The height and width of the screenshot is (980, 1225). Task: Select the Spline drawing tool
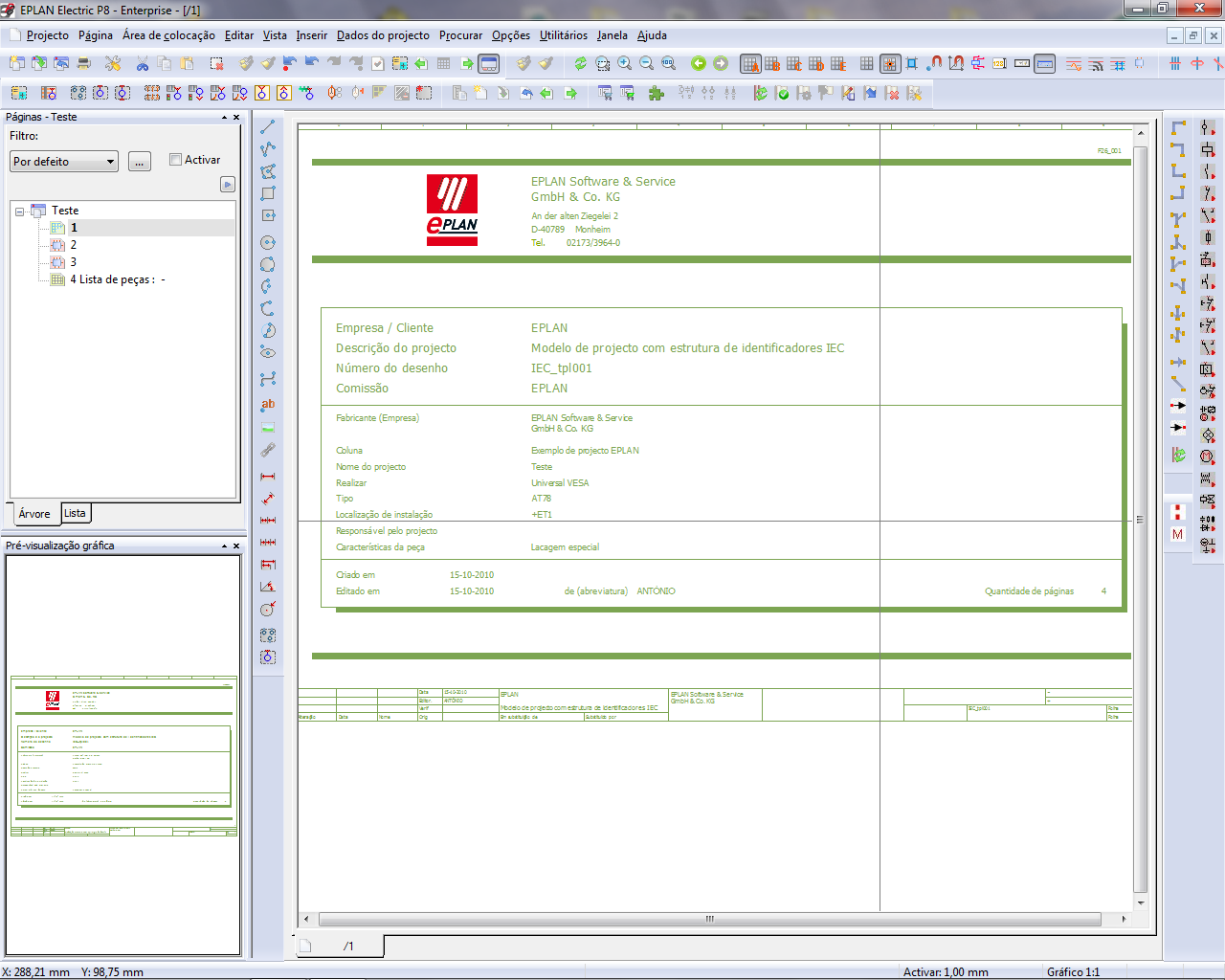268,379
